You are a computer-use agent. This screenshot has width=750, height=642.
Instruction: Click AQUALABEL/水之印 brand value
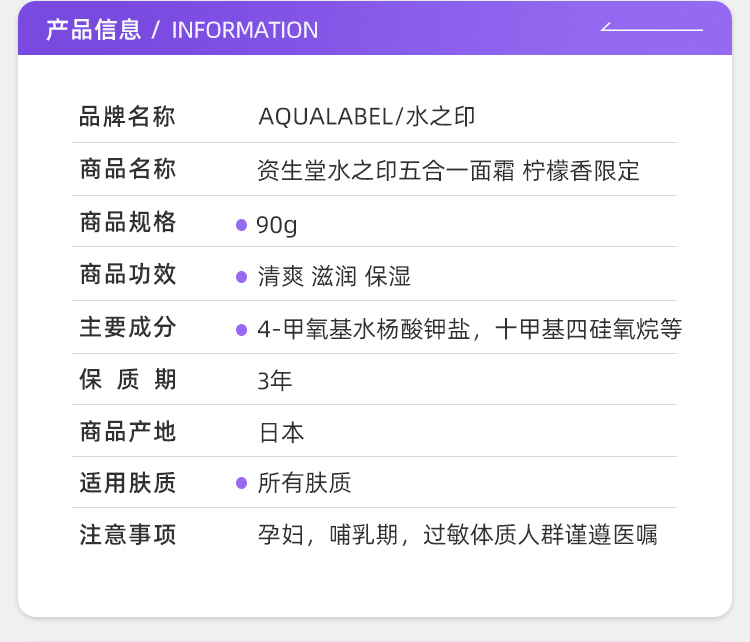click(367, 117)
